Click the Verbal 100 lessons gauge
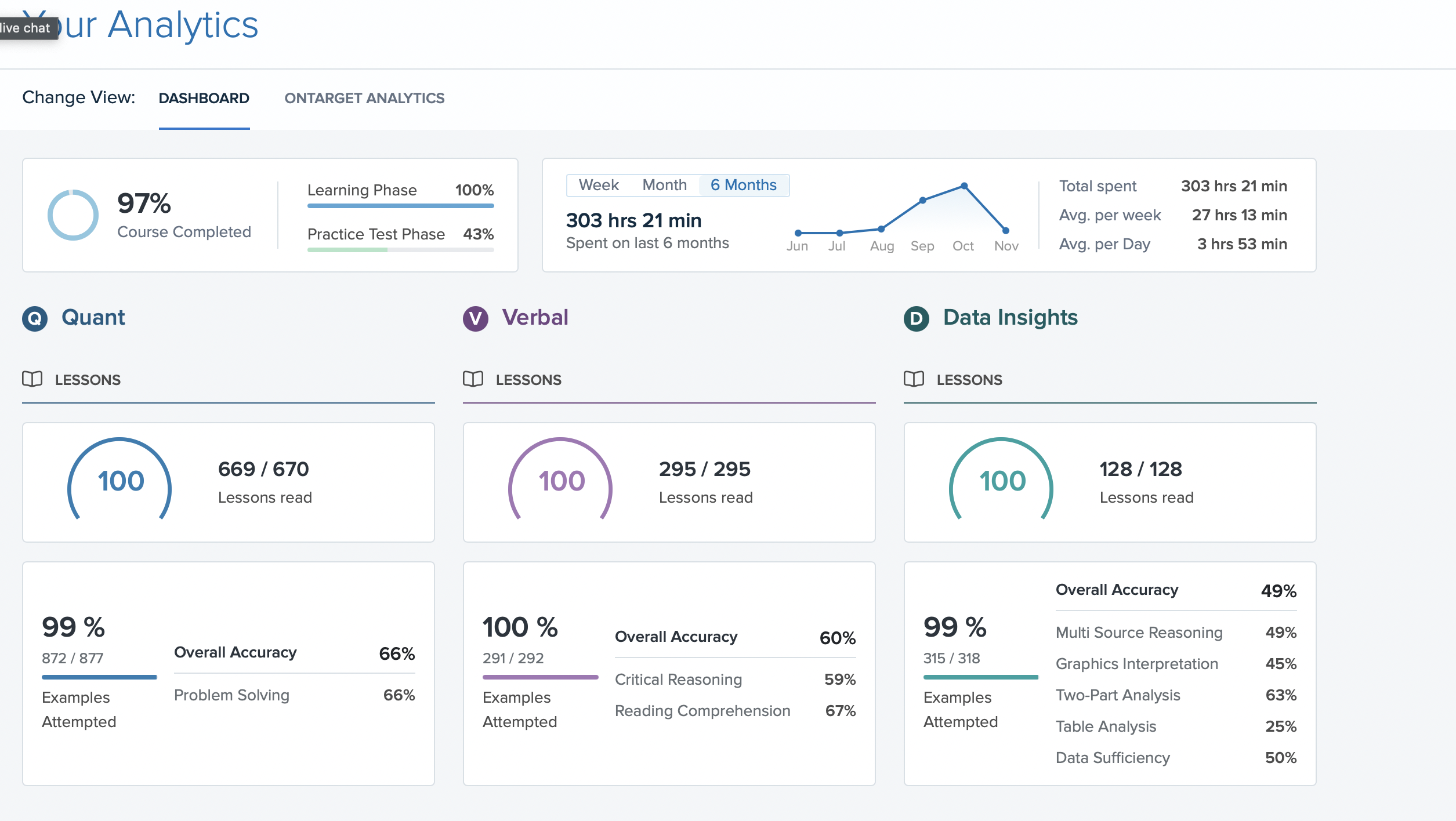Viewport: 1456px width, 821px height. point(561,481)
